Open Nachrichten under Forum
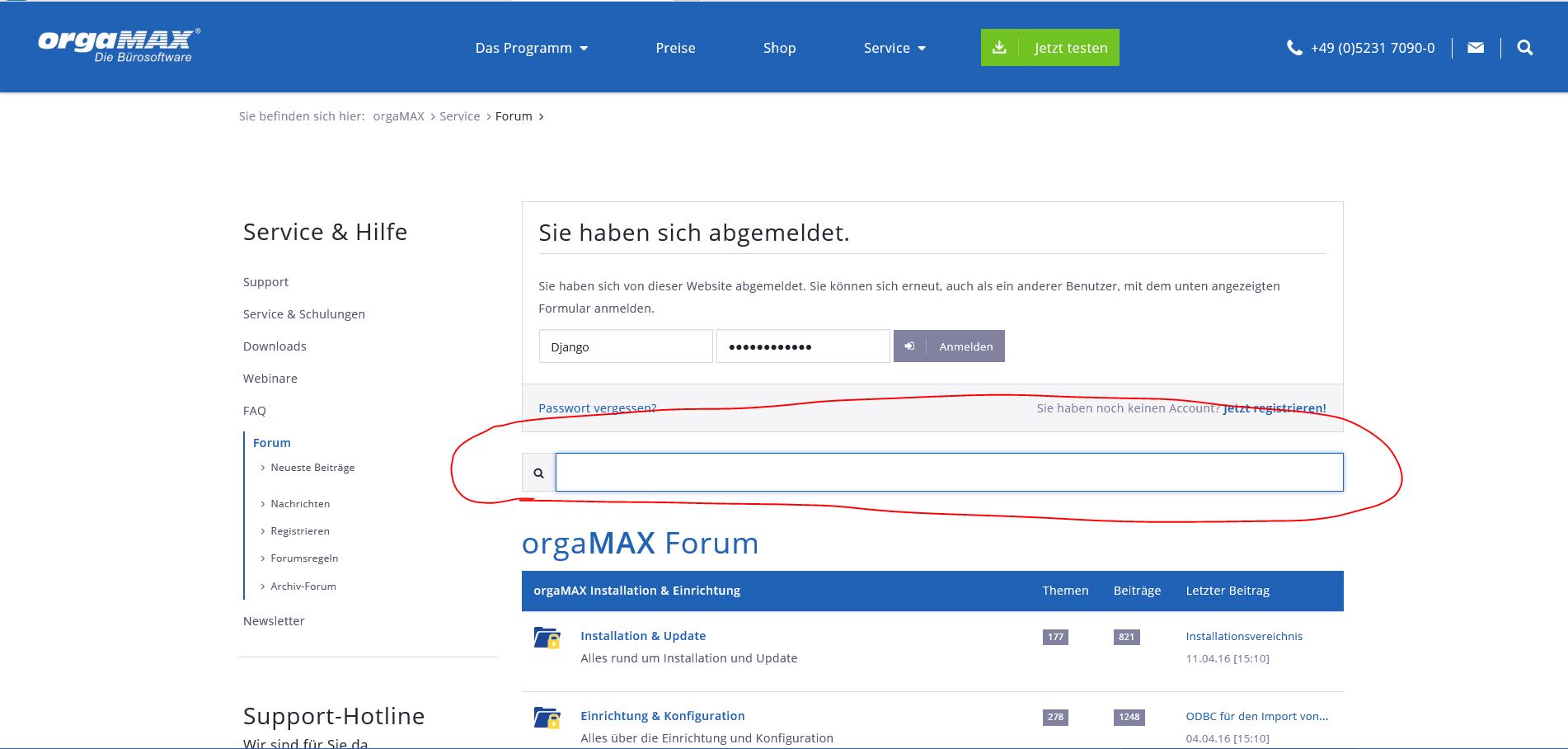 point(300,504)
